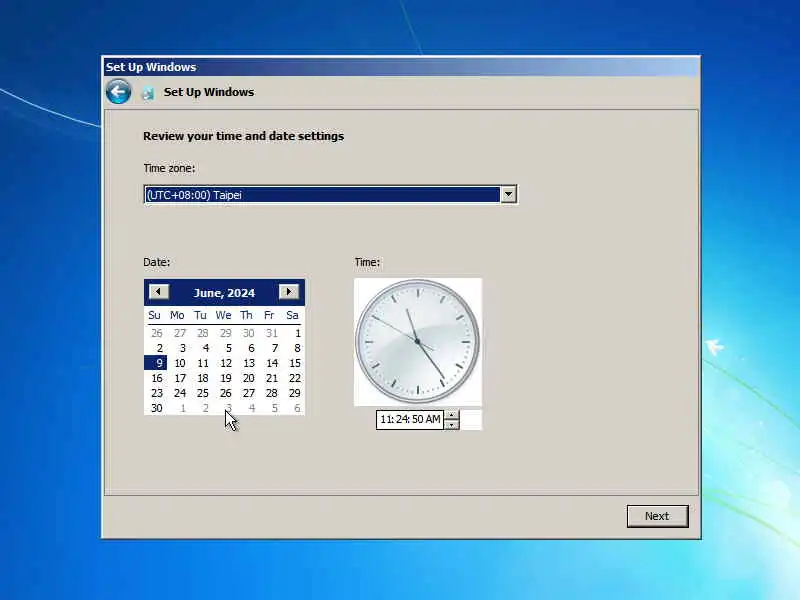The width and height of the screenshot is (800, 600).
Task: Click the Set Up Windows setup icon
Action: pos(148,93)
